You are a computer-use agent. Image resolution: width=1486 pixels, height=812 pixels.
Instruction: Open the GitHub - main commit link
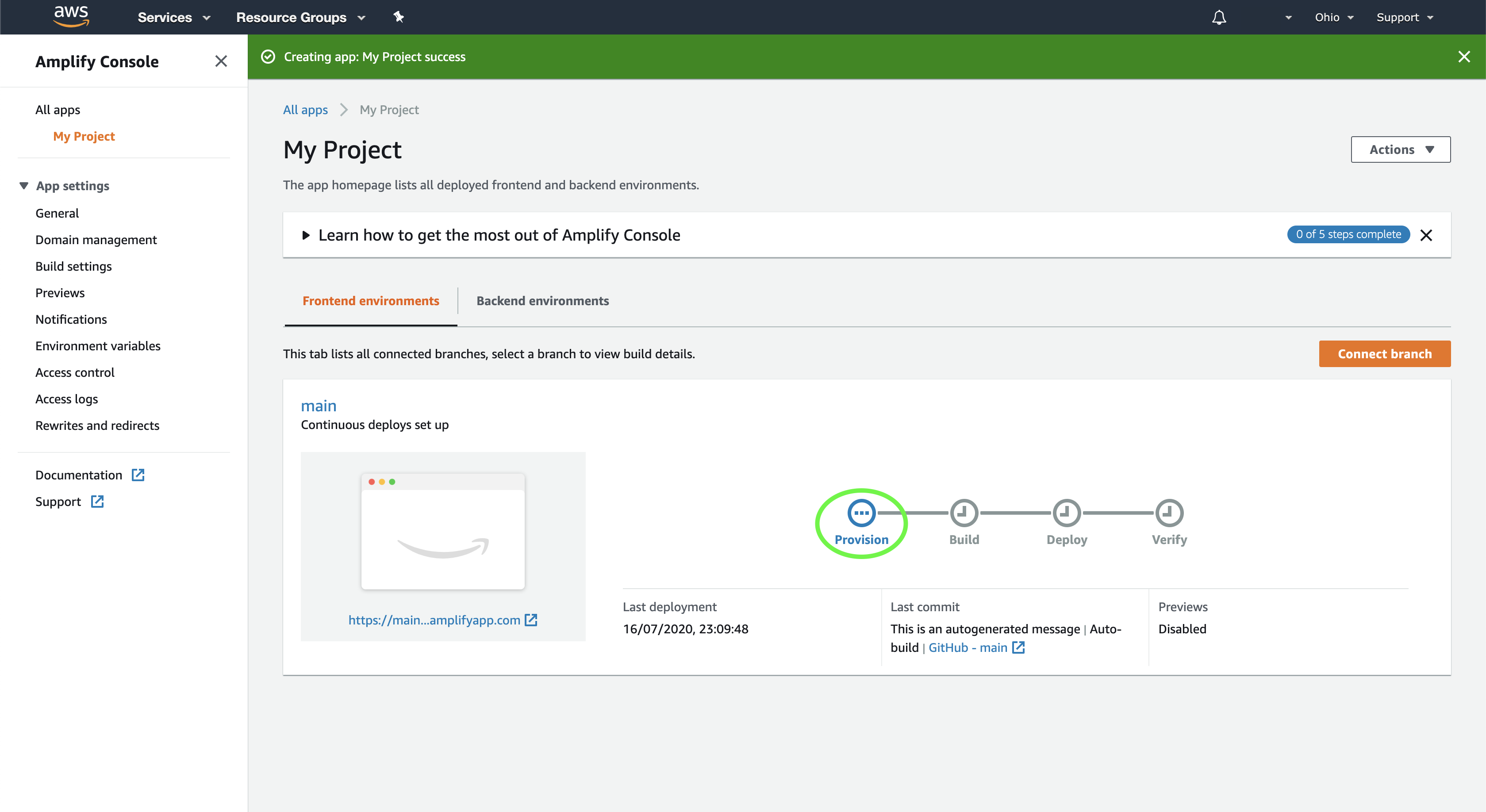point(968,647)
